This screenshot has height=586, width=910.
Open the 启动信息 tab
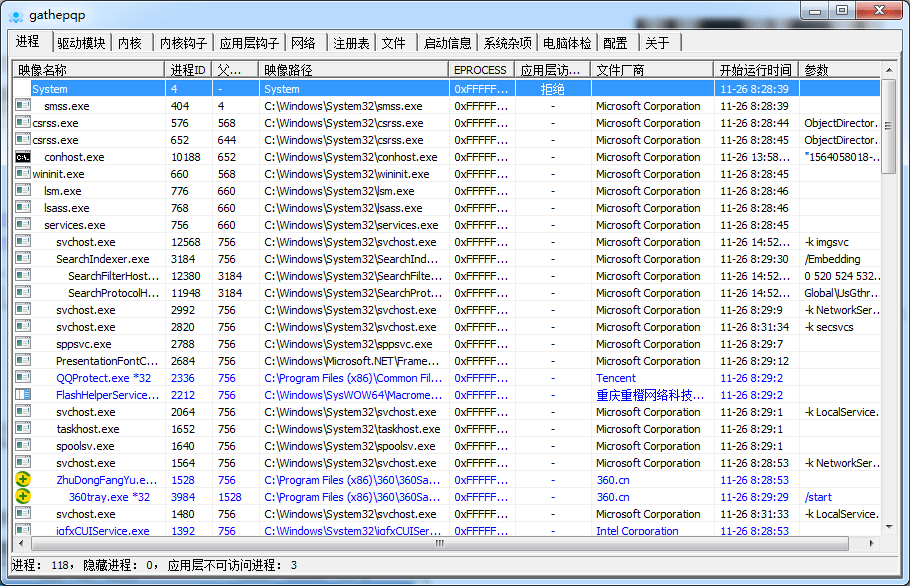click(447, 43)
